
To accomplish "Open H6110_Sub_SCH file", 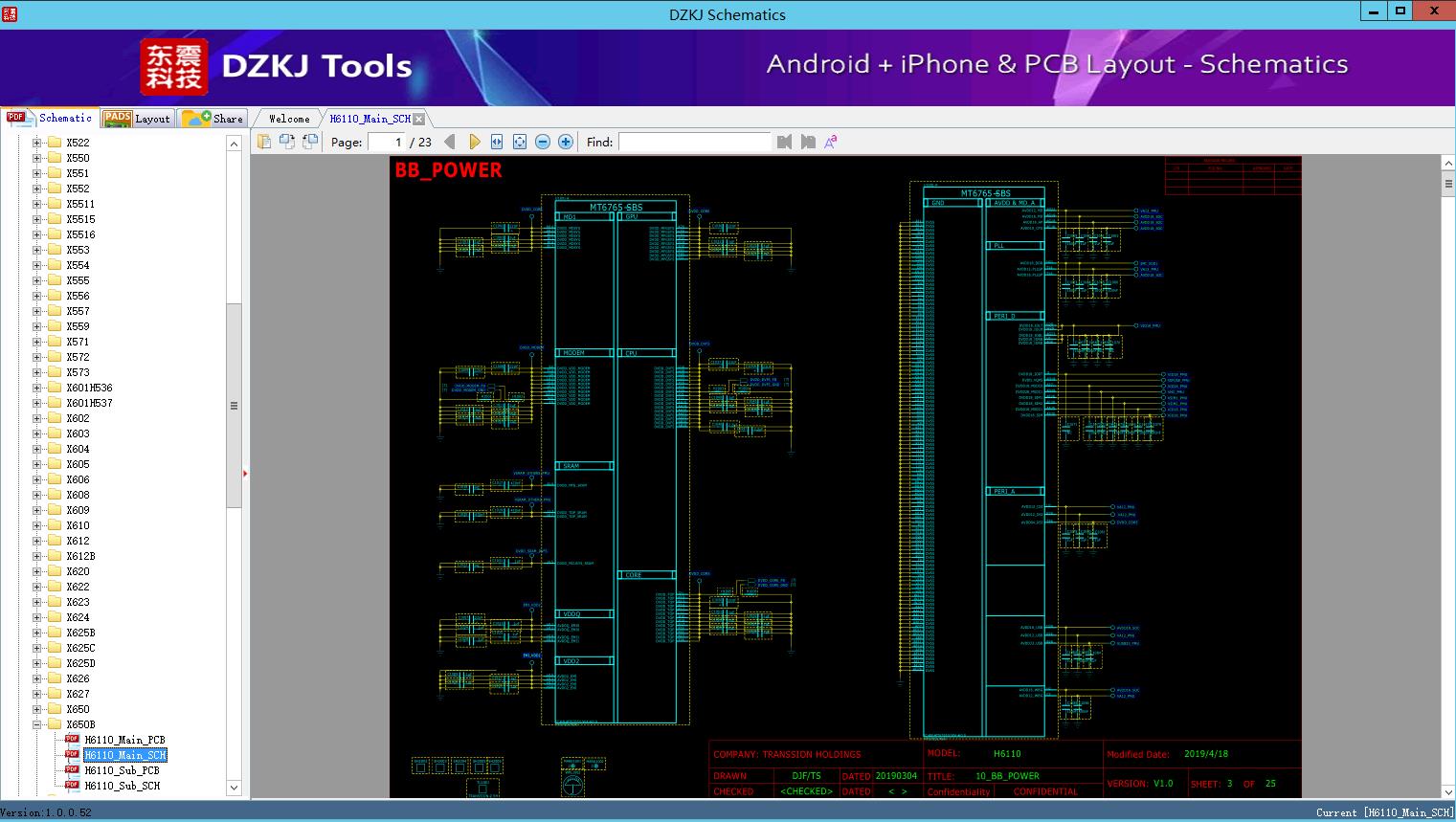I will [x=122, y=786].
